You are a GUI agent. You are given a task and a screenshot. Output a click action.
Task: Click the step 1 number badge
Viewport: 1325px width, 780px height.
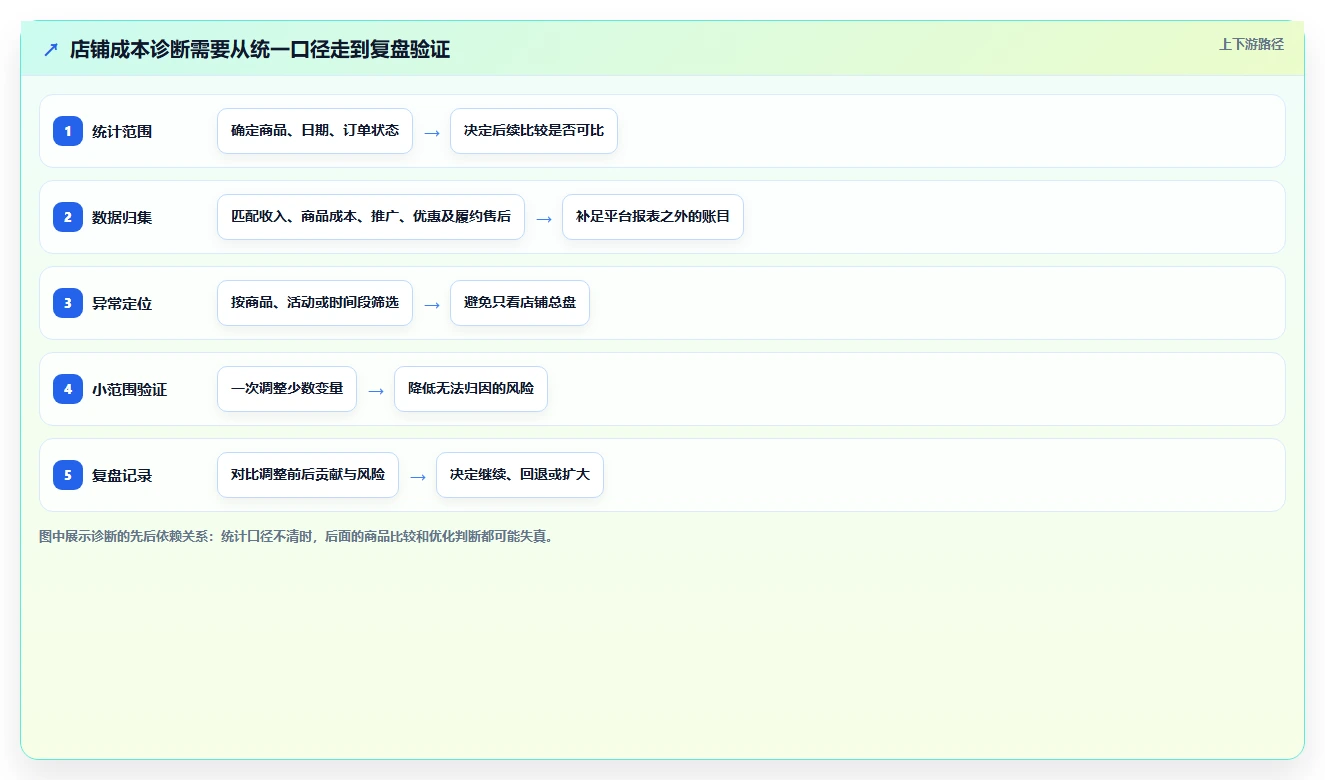click(x=68, y=131)
